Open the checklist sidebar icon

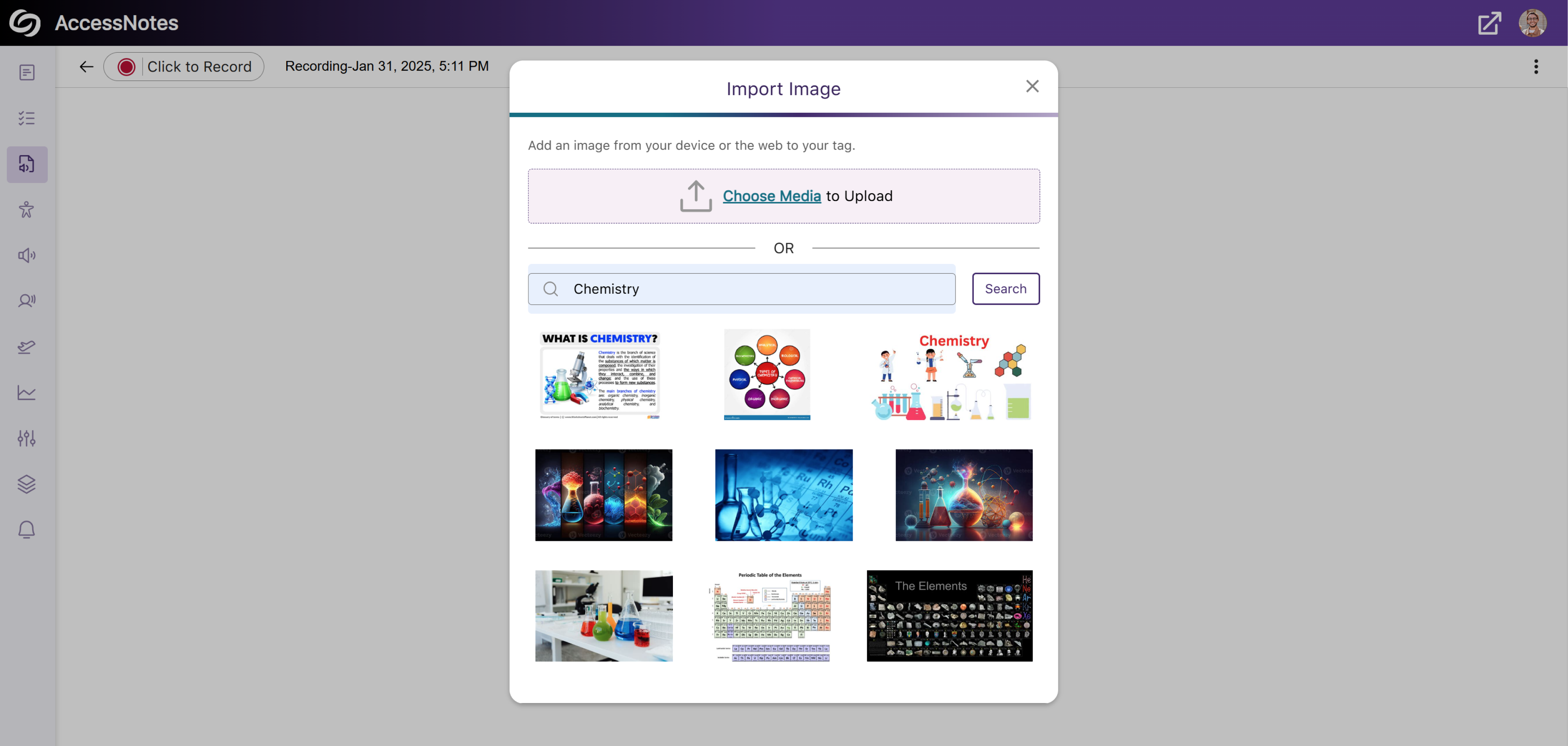[x=27, y=118]
